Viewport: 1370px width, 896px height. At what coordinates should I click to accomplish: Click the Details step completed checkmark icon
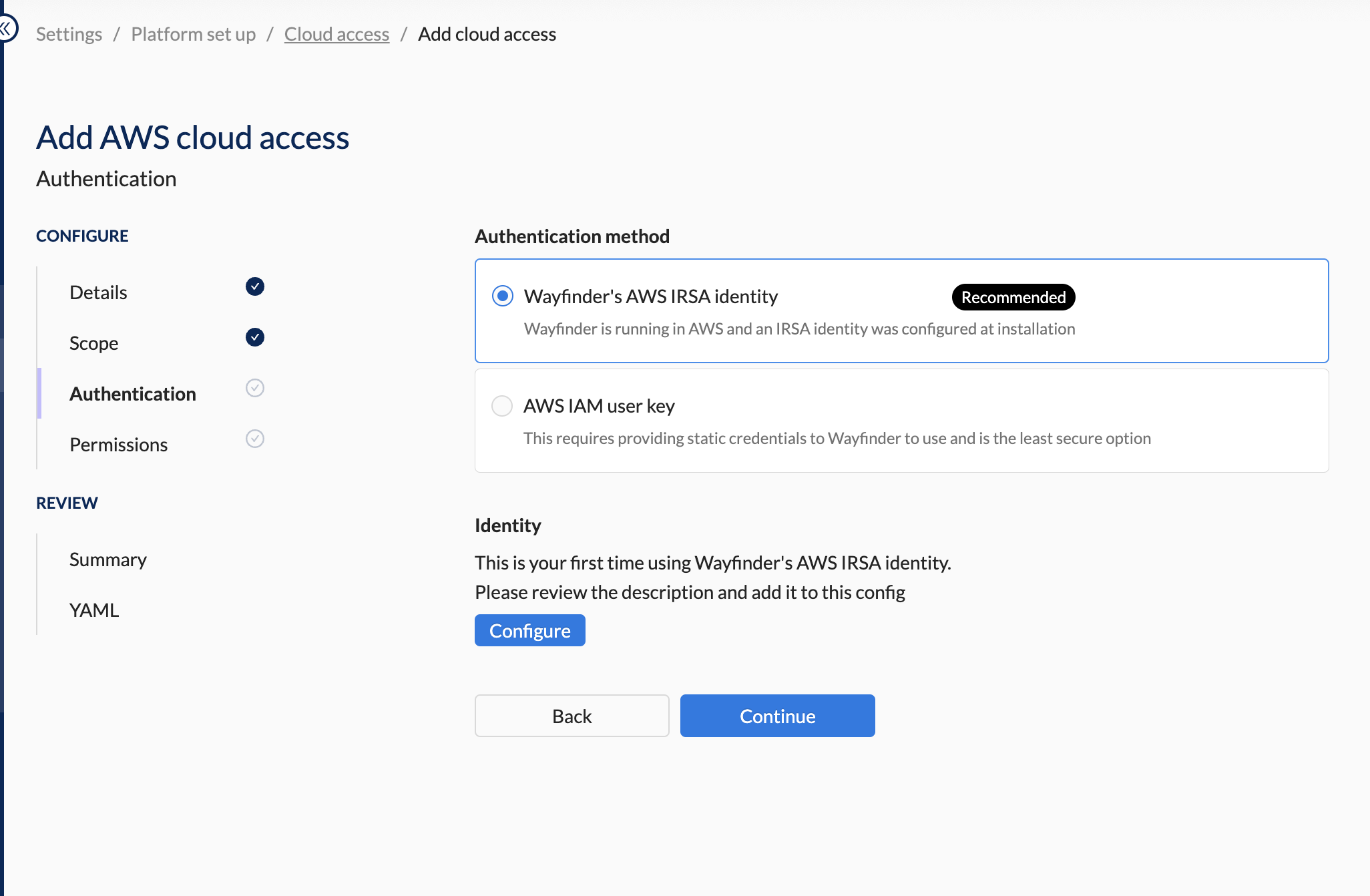254,286
